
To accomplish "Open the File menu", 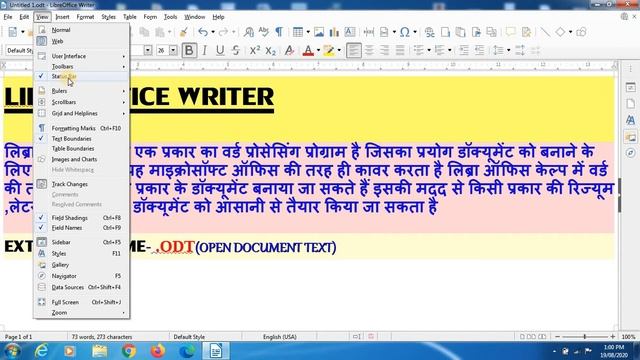I will point(8,17).
